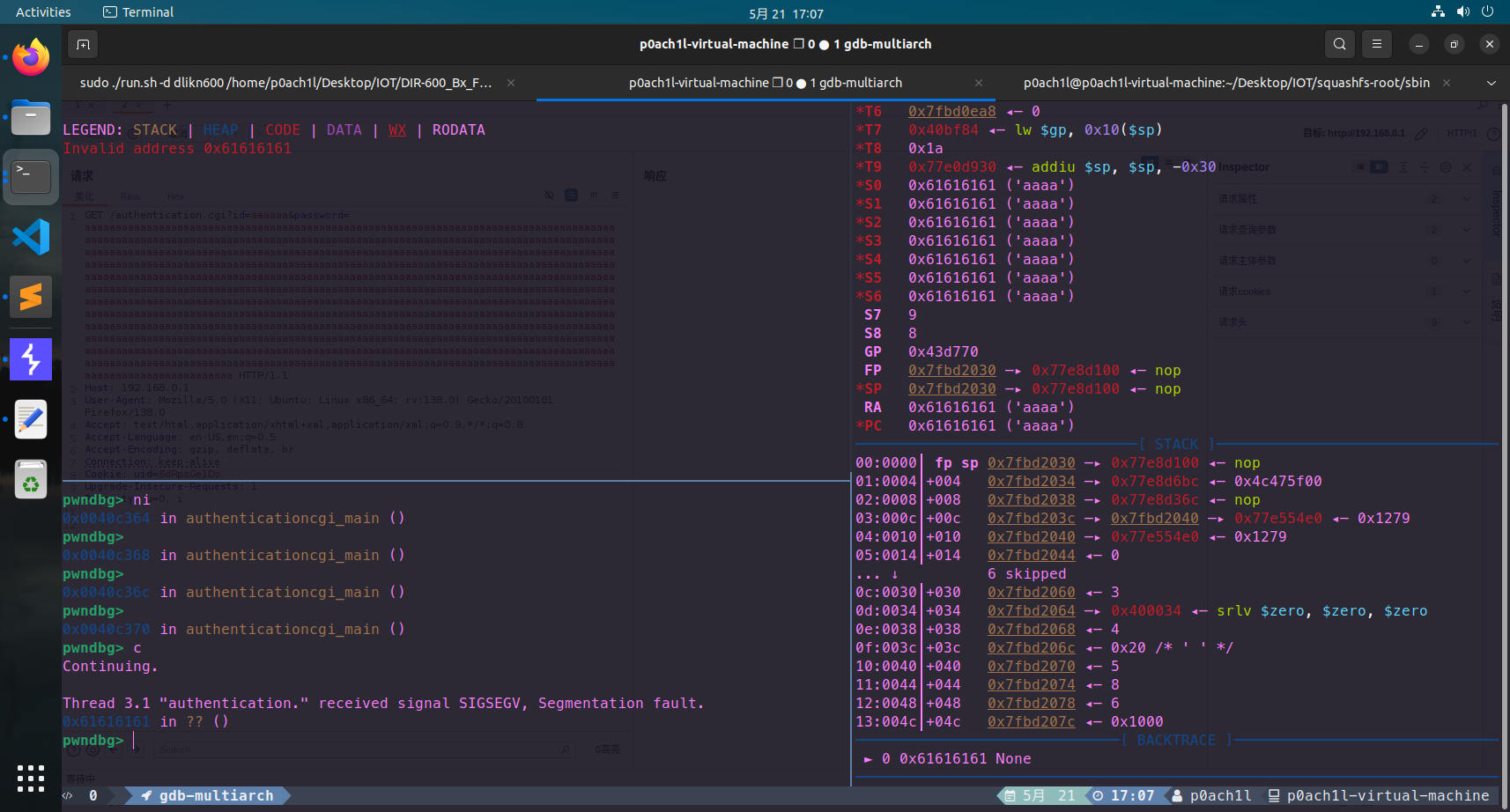Close the Inspector panel in the Burp window
1510x812 pixels.
(x=1467, y=167)
